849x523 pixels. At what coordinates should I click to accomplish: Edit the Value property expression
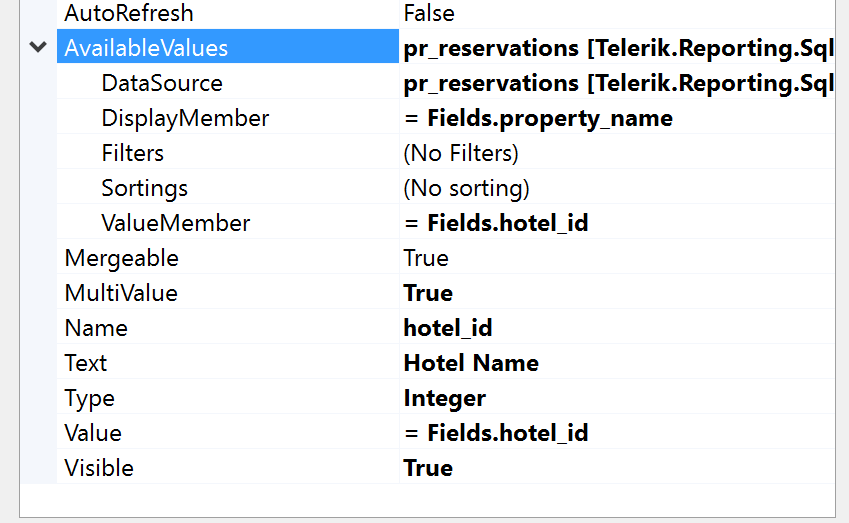[x=496, y=433]
